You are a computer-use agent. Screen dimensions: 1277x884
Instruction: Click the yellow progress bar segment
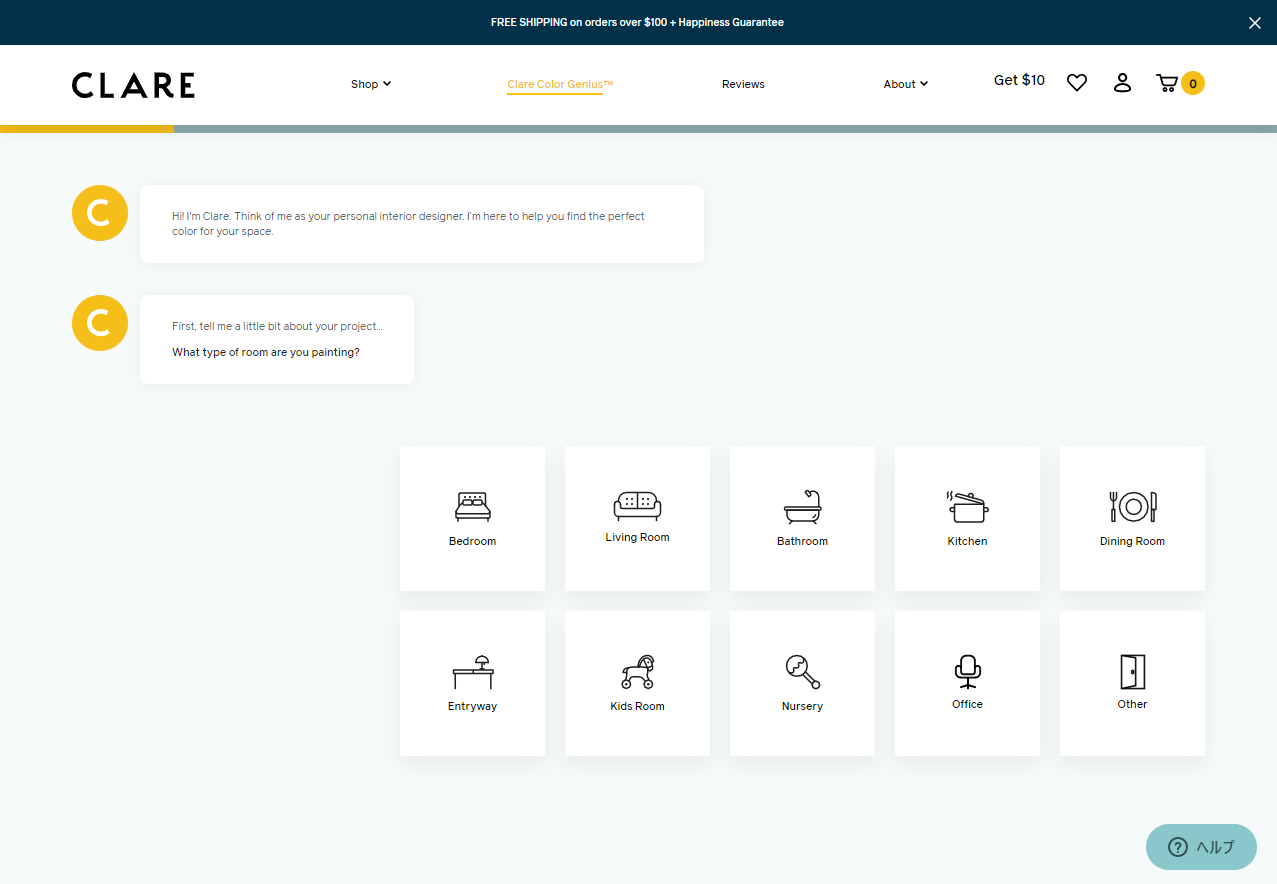[x=87, y=129]
